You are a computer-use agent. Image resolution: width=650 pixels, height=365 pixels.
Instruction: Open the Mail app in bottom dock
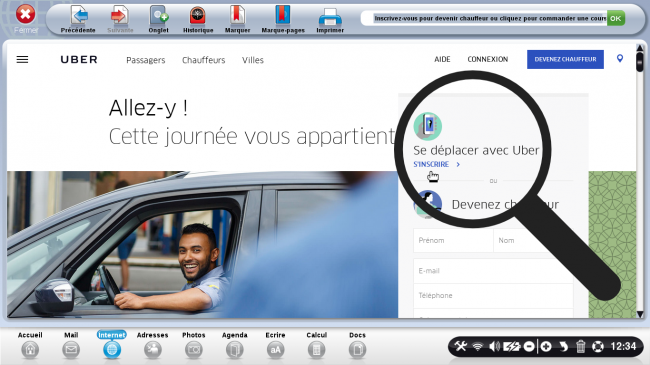click(71, 350)
